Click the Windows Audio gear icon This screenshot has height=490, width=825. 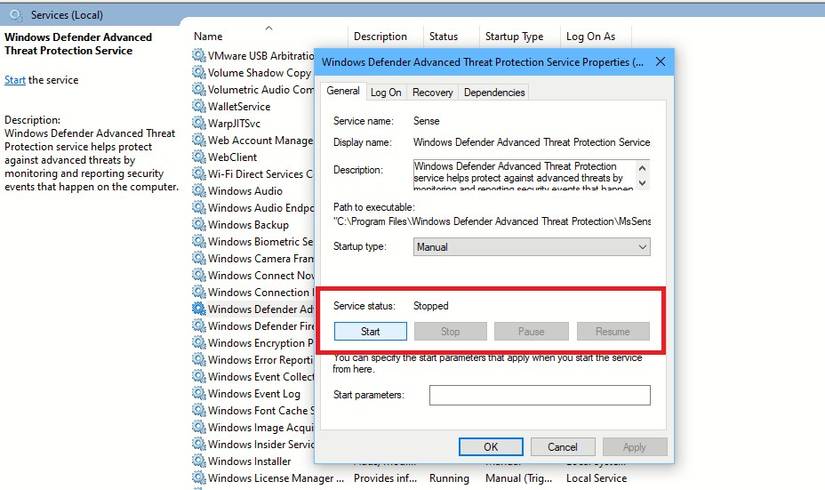point(199,190)
